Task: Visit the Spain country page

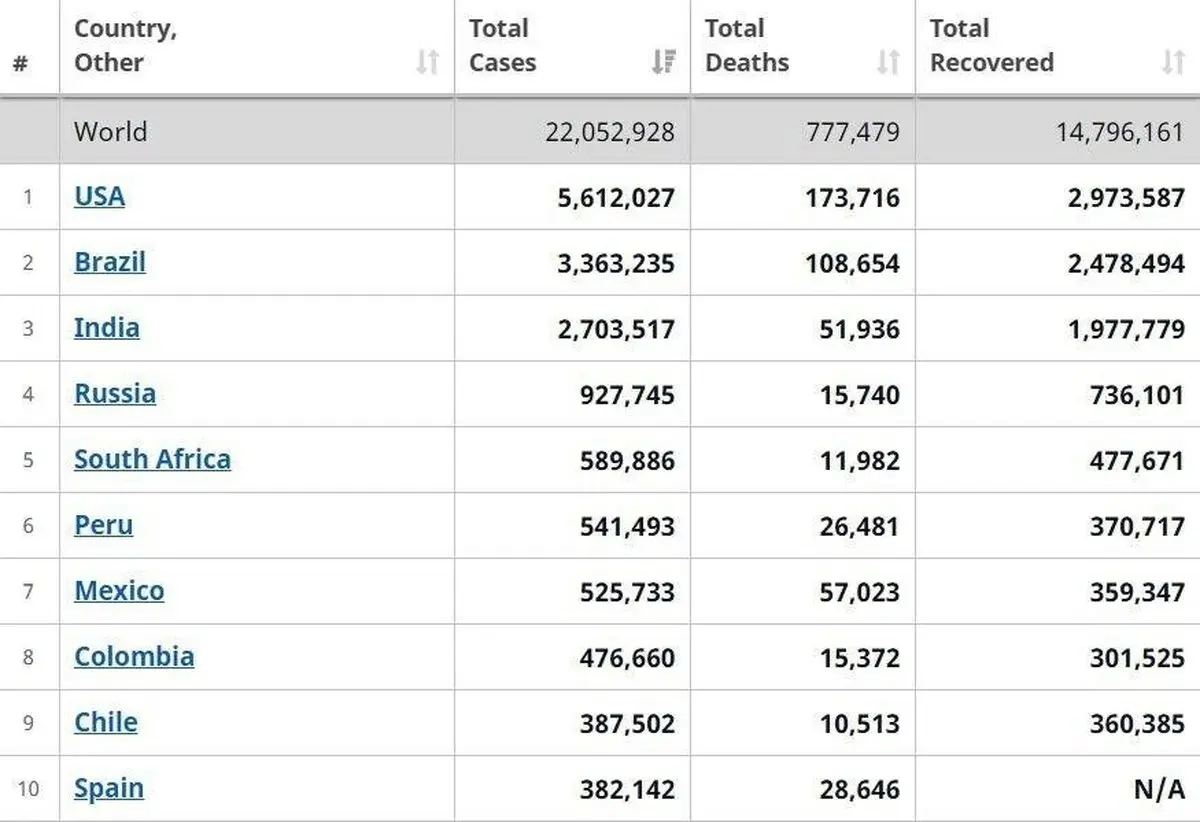Action: click(109, 788)
